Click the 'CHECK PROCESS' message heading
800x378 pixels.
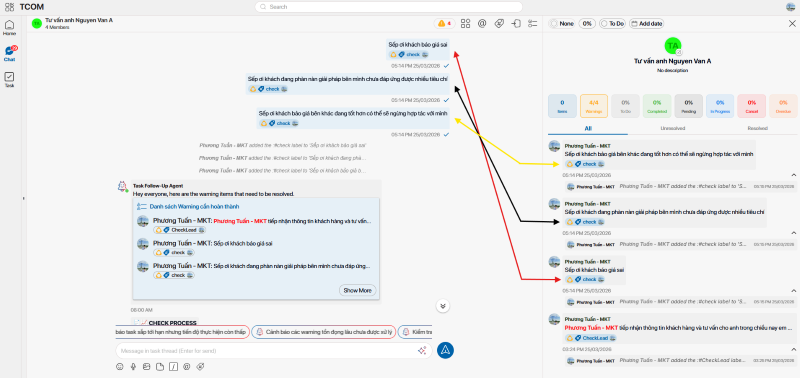pyautogui.click(x=172, y=323)
